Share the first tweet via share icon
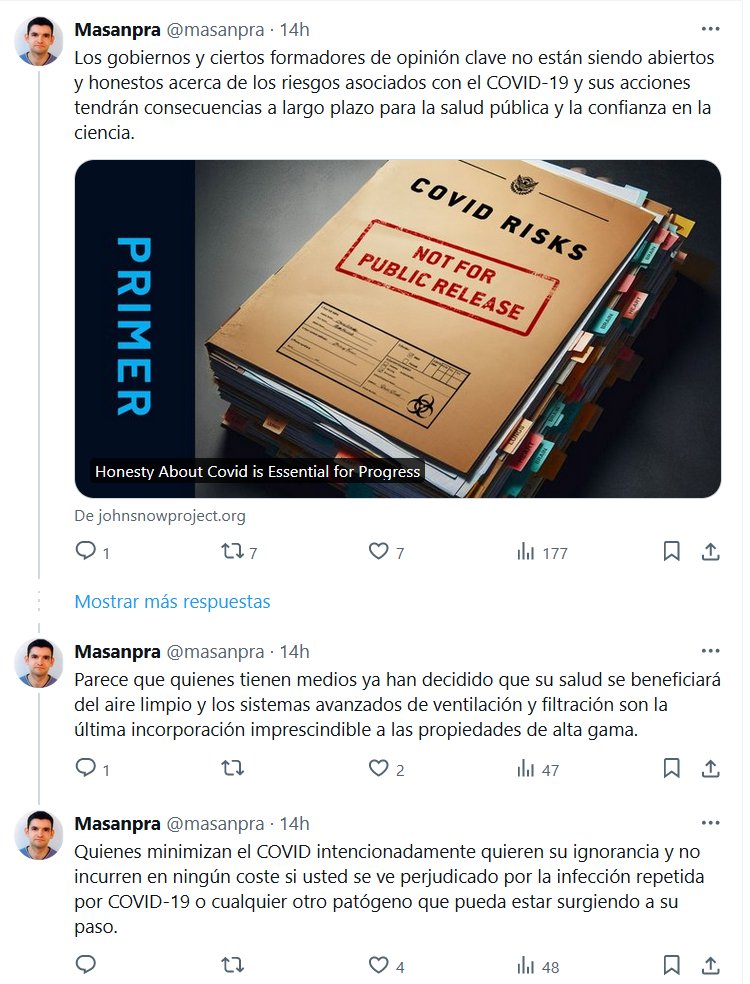 [x=710, y=552]
